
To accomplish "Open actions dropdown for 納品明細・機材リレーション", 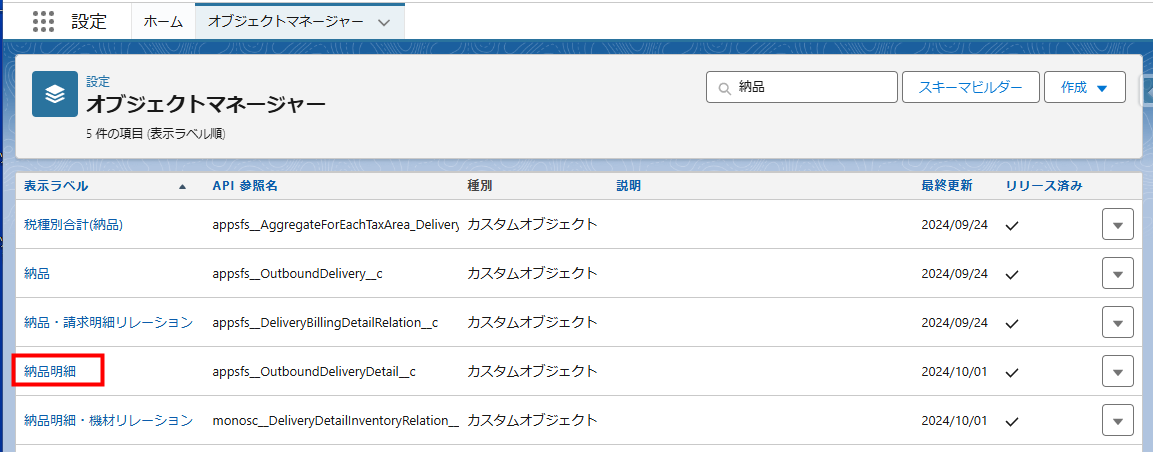I will click(x=1117, y=420).
